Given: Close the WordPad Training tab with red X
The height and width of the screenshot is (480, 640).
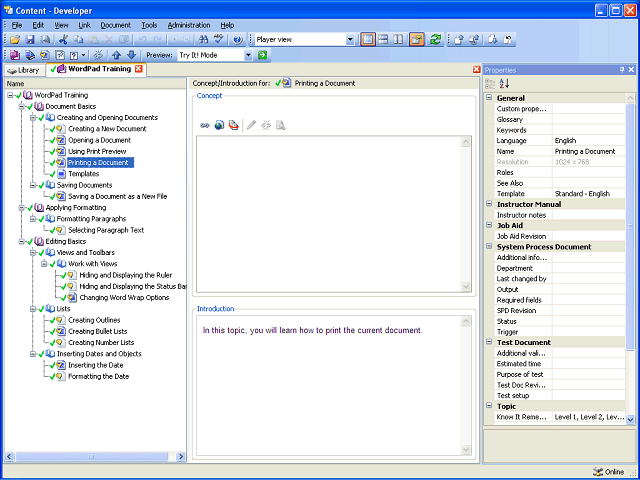Looking at the screenshot, I should 138,69.
